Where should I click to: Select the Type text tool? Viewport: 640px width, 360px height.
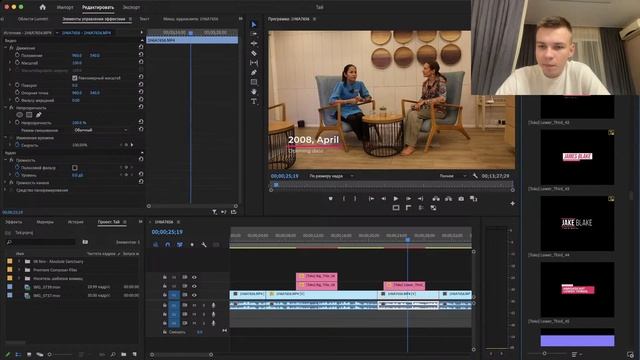tap(254, 101)
